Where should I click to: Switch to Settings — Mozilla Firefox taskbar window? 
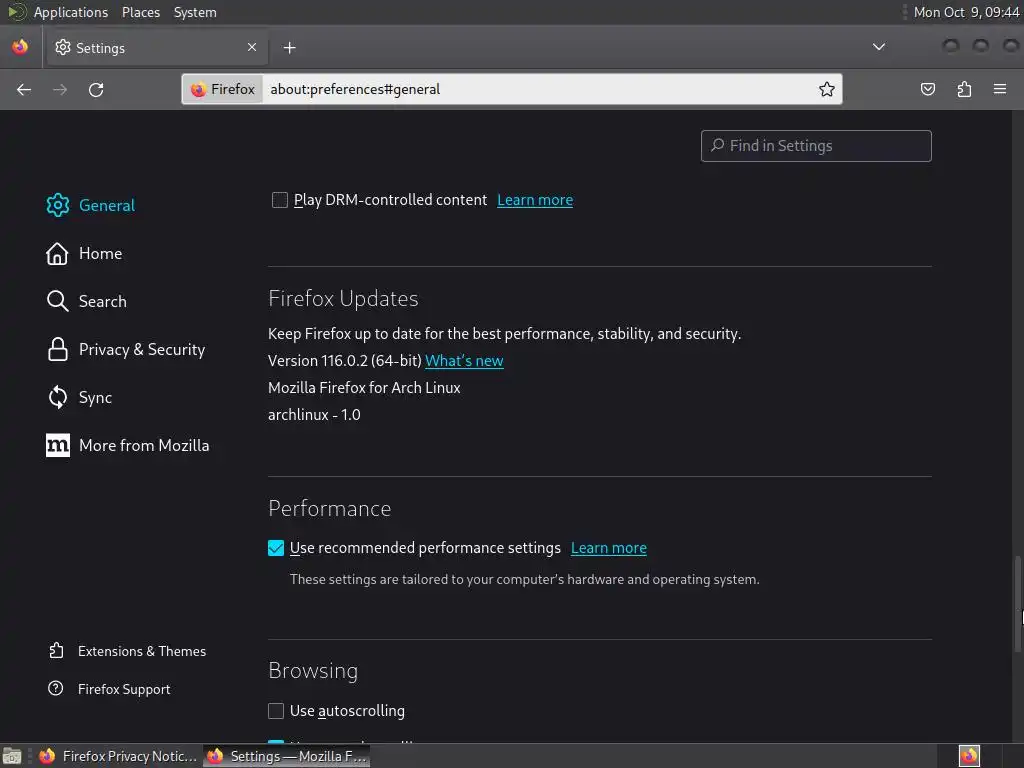click(x=287, y=756)
